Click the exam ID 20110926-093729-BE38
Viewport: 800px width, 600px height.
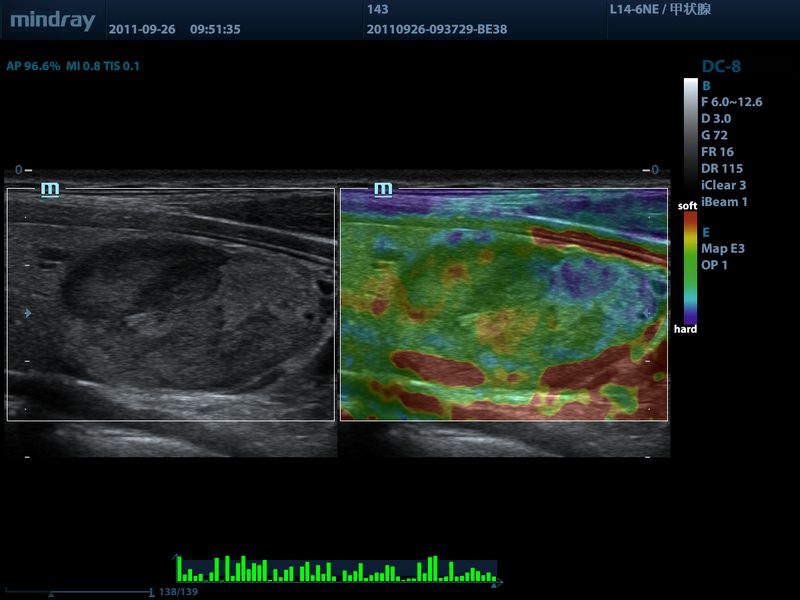[437, 29]
